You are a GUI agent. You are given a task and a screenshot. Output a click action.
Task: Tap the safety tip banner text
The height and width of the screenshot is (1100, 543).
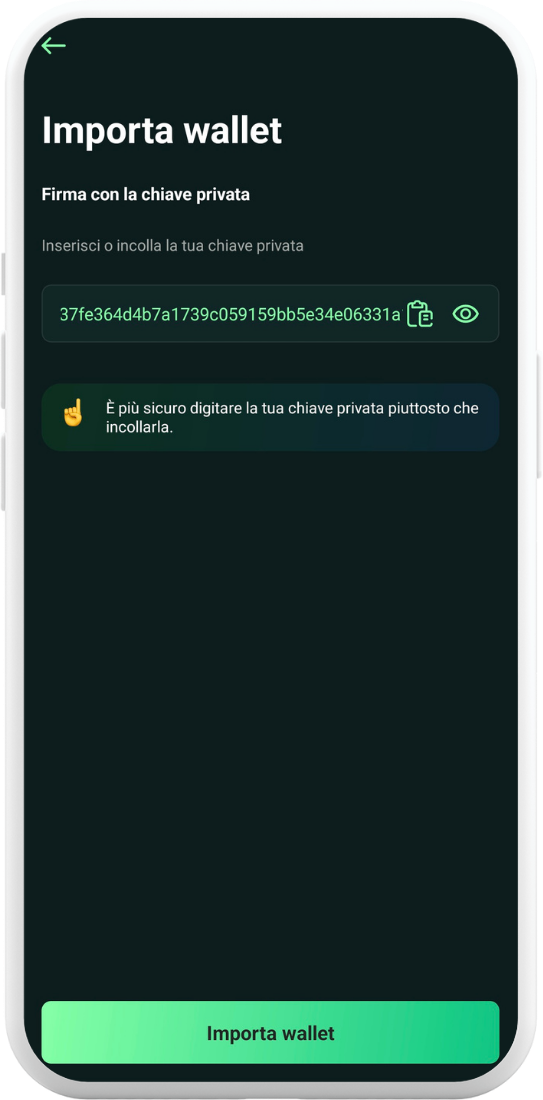click(292, 417)
